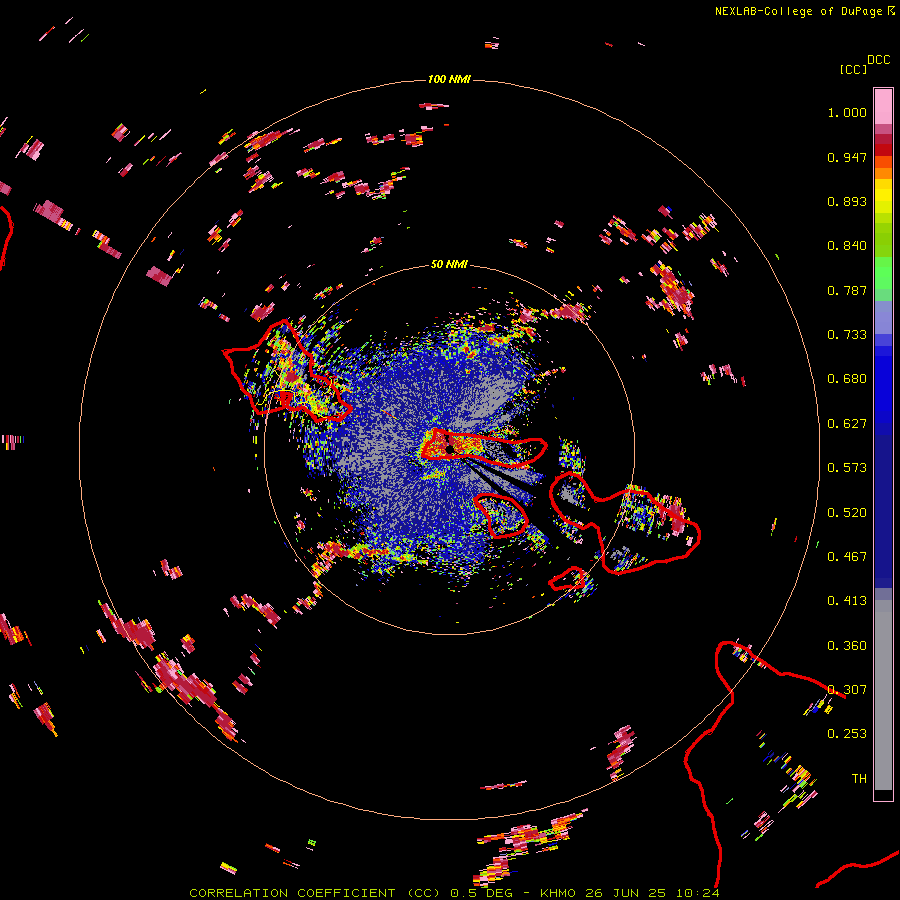Click the 50 NMI range ring label
Viewport: 900px width, 900px height.
pyautogui.click(x=449, y=264)
